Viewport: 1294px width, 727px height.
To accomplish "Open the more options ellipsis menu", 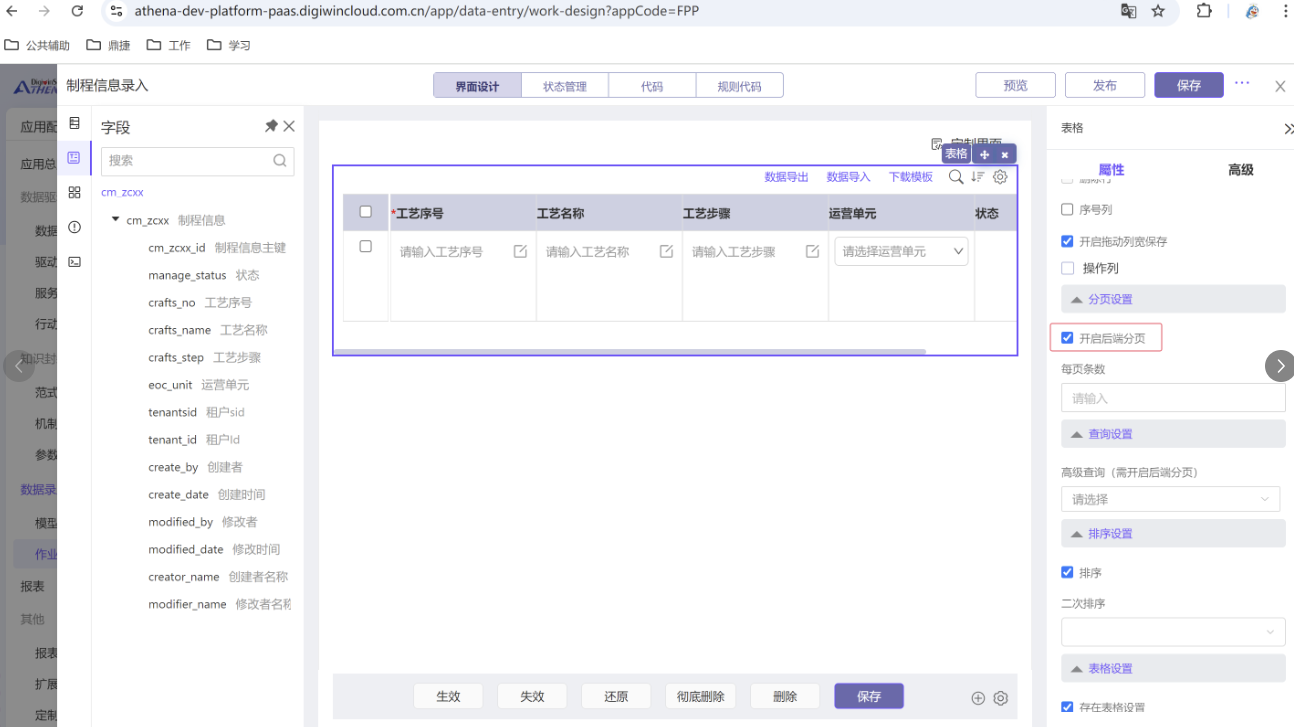I will tap(1242, 84).
